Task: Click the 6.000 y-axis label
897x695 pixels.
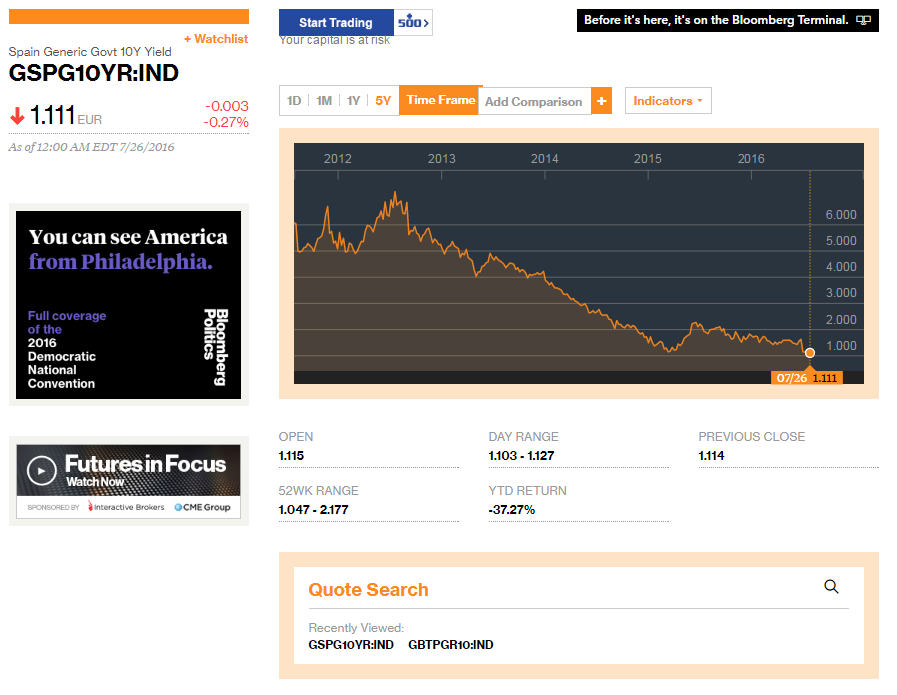Action: click(841, 215)
